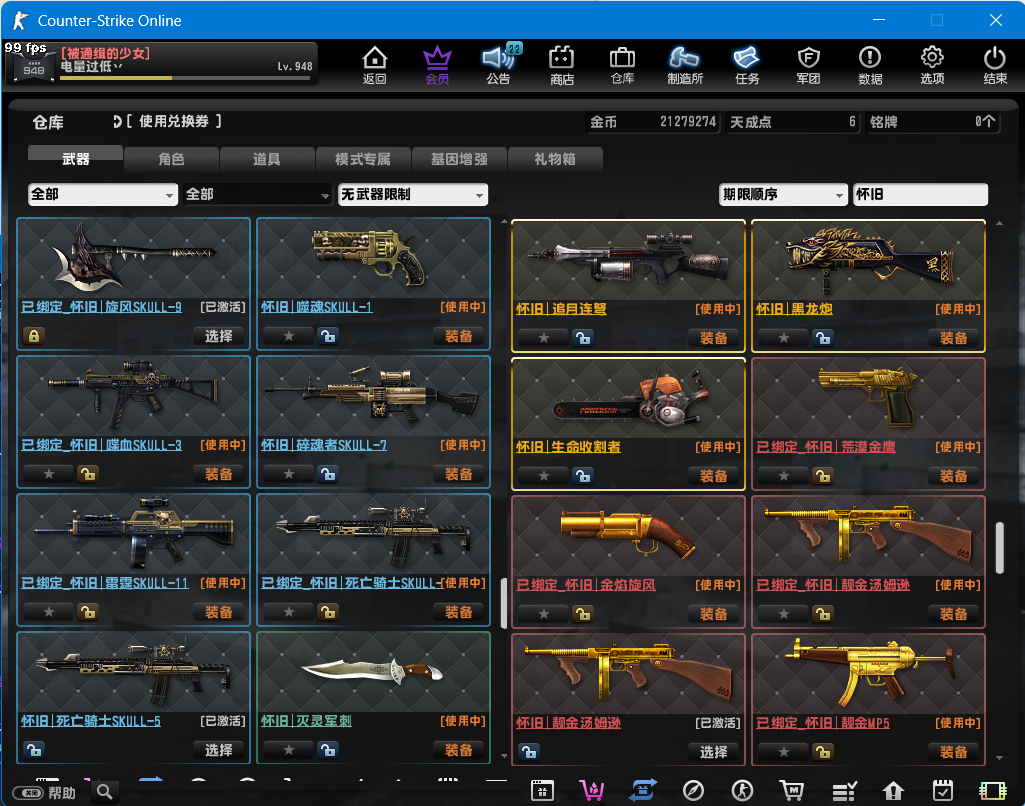Switch to the 角色 tab

(171, 159)
